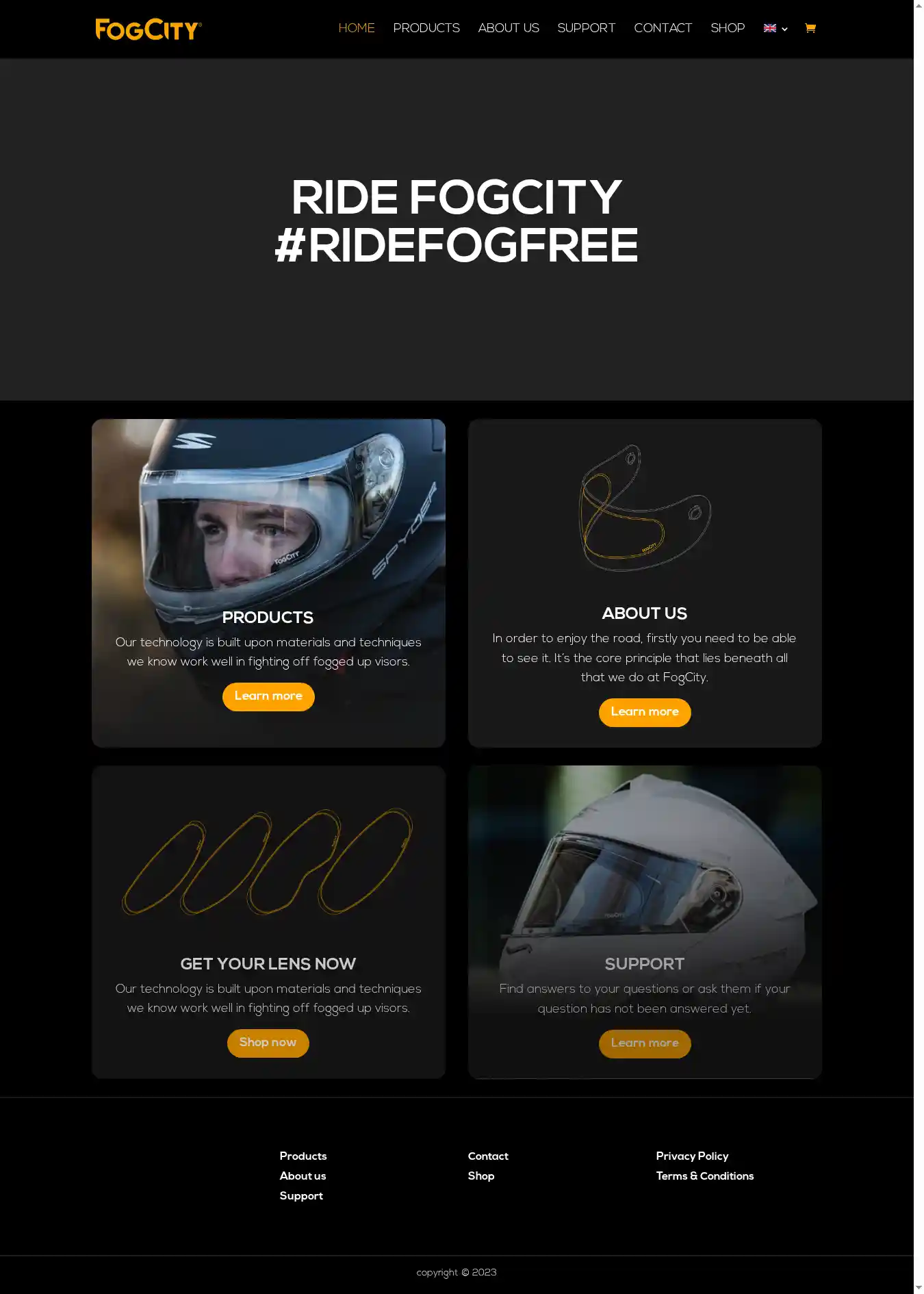Viewport: 924px width, 1294px height.
Task: Select SUPPORT in the top navigation
Action: pos(587,28)
